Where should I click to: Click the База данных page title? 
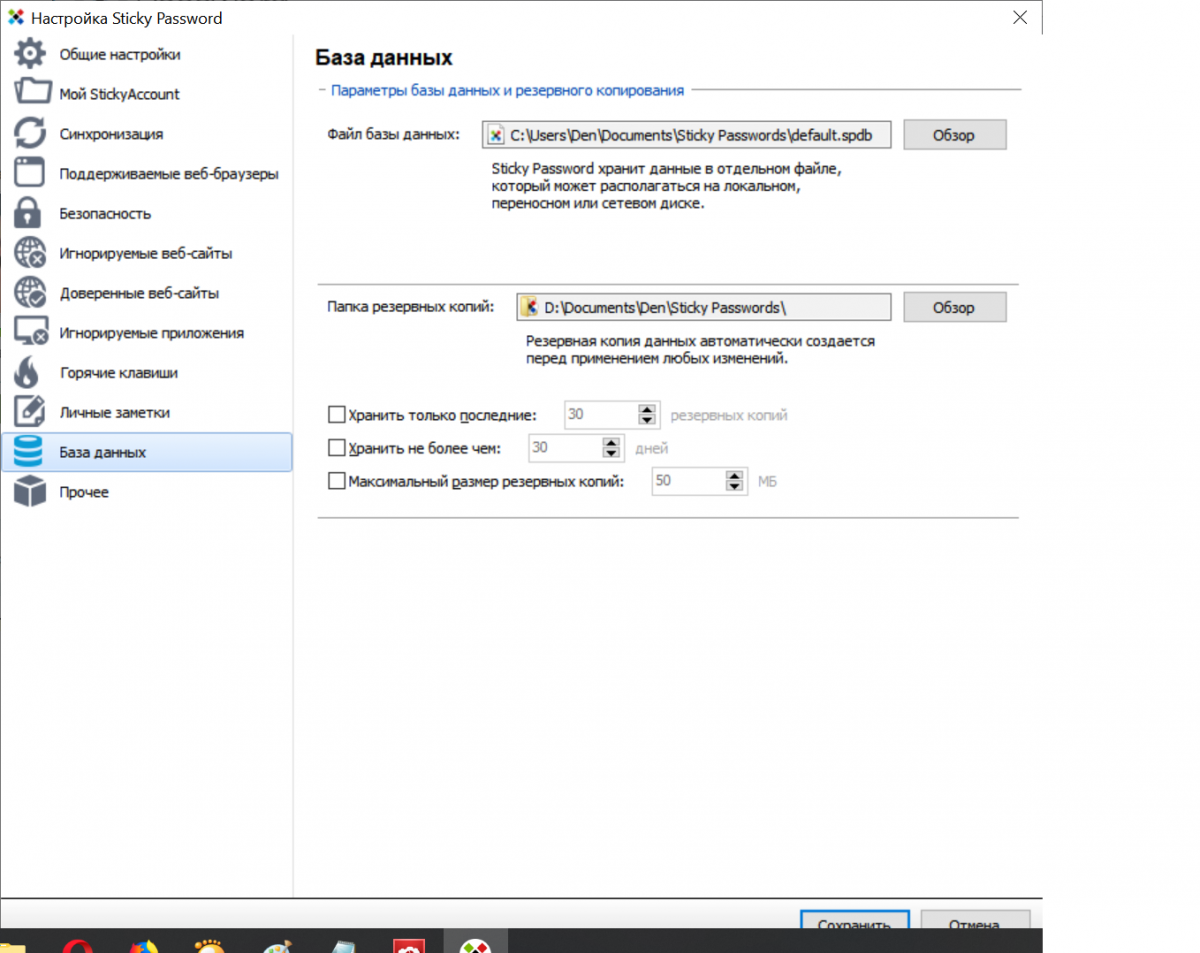(384, 57)
